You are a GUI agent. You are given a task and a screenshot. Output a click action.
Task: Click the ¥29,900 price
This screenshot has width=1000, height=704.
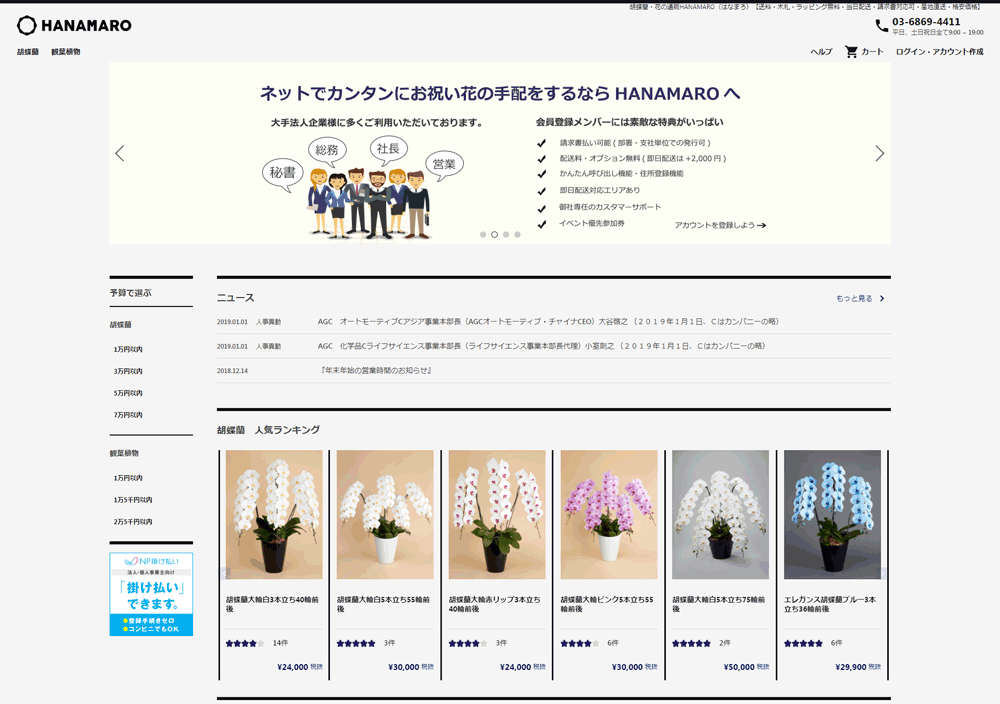[851, 667]
